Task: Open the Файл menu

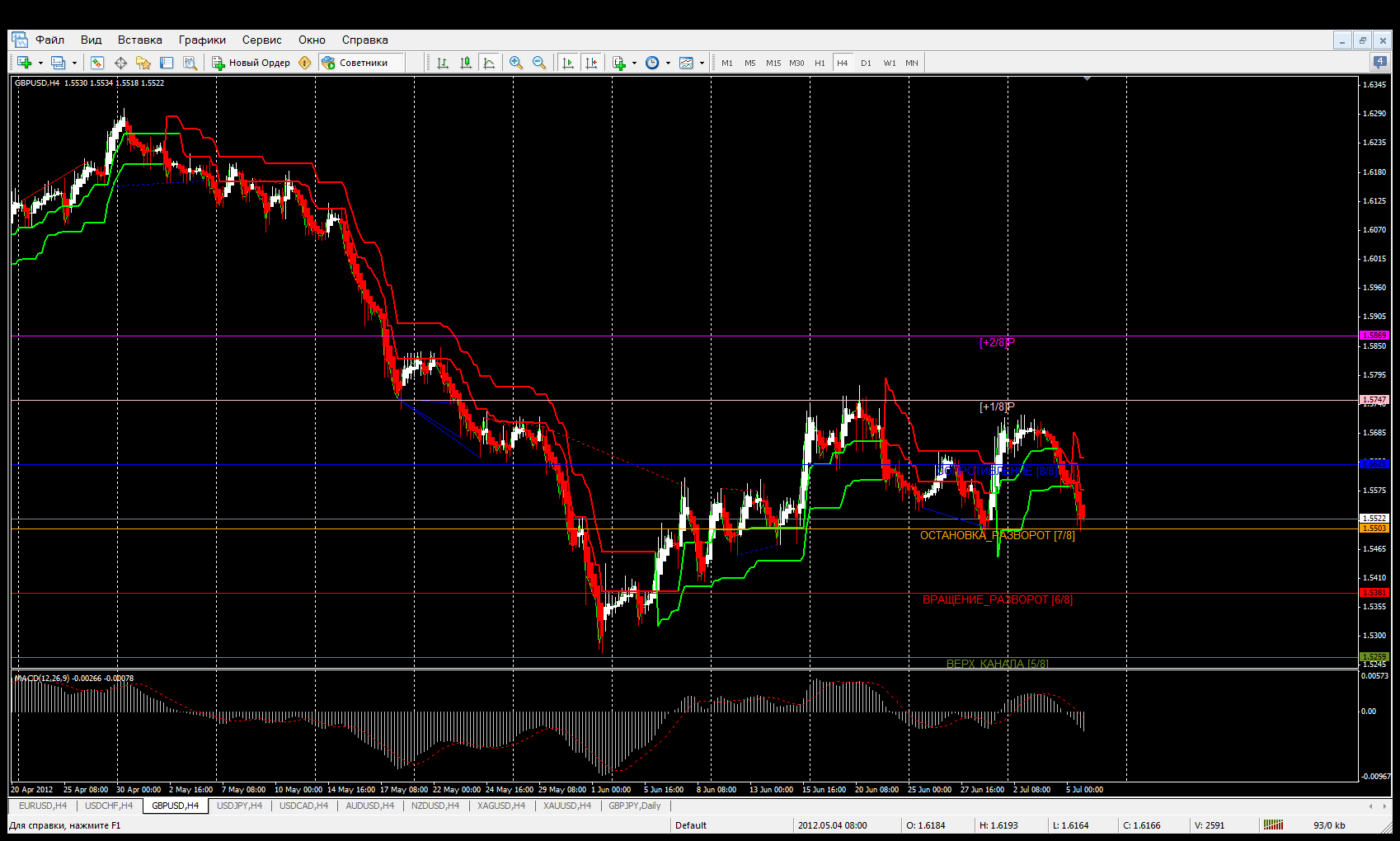Action: pos(50,40)
